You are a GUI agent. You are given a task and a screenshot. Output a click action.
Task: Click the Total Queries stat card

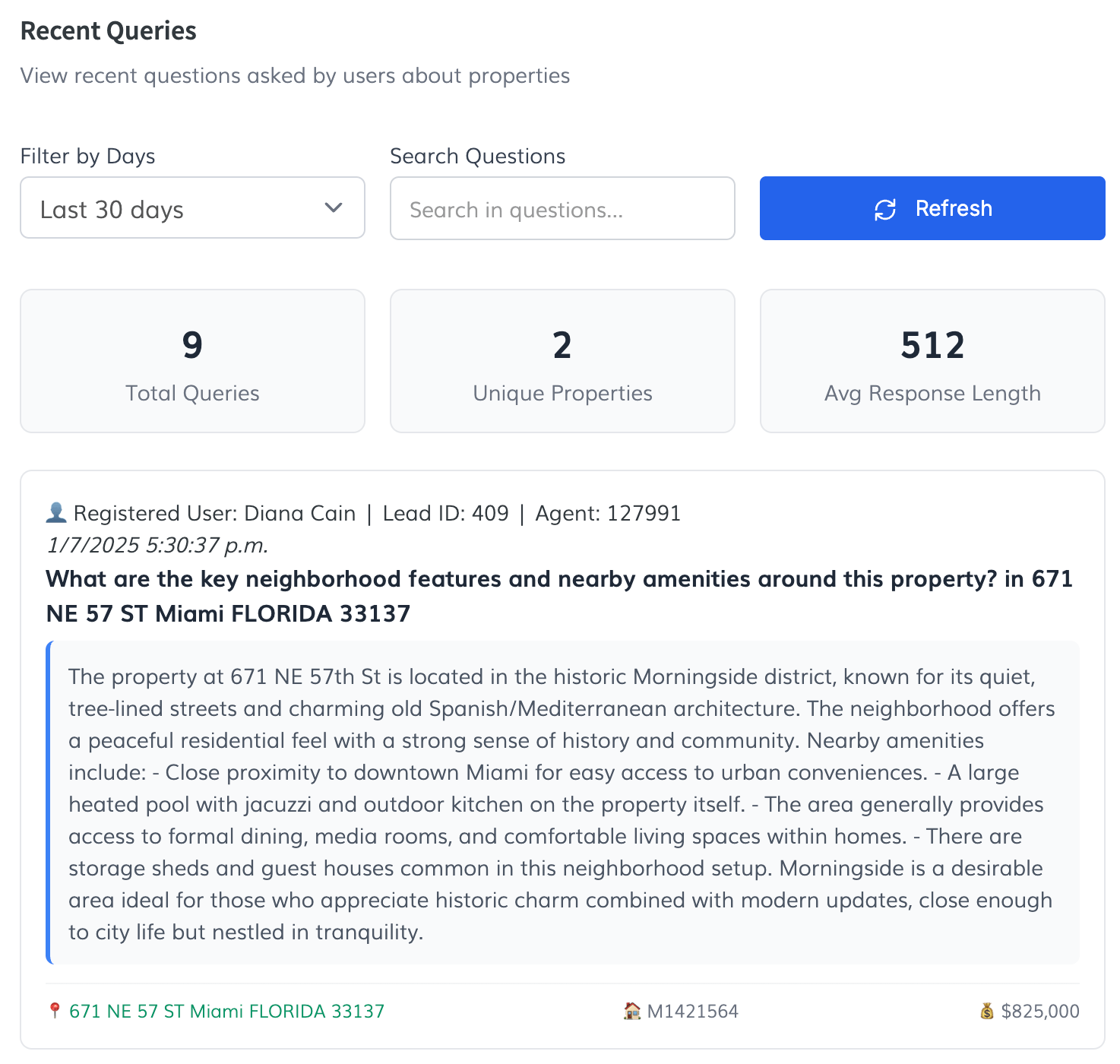point(192,361)
